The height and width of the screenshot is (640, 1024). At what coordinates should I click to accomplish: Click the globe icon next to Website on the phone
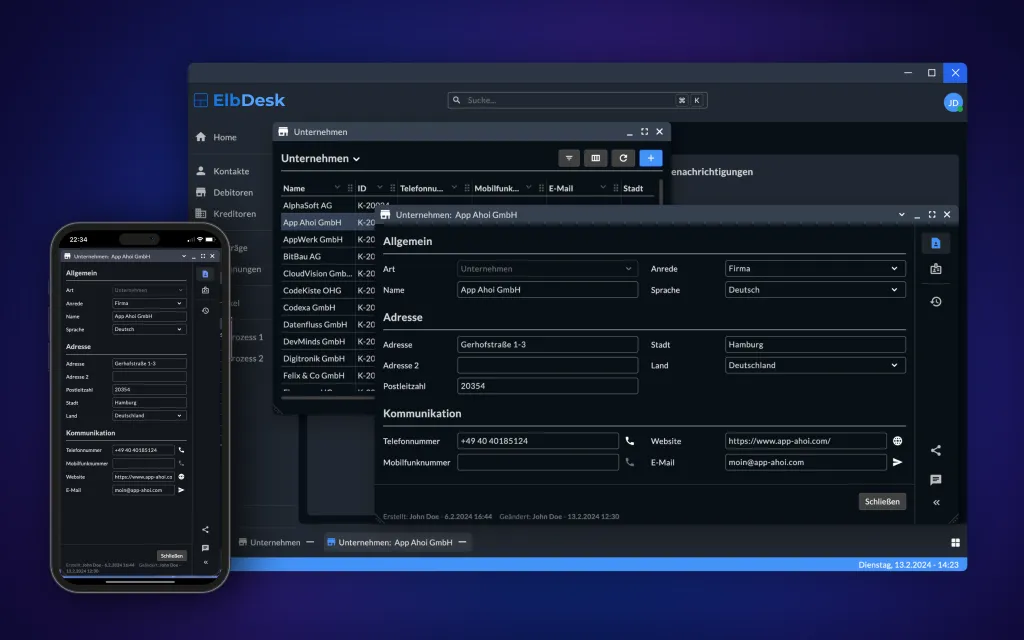(x=182, y=477)
